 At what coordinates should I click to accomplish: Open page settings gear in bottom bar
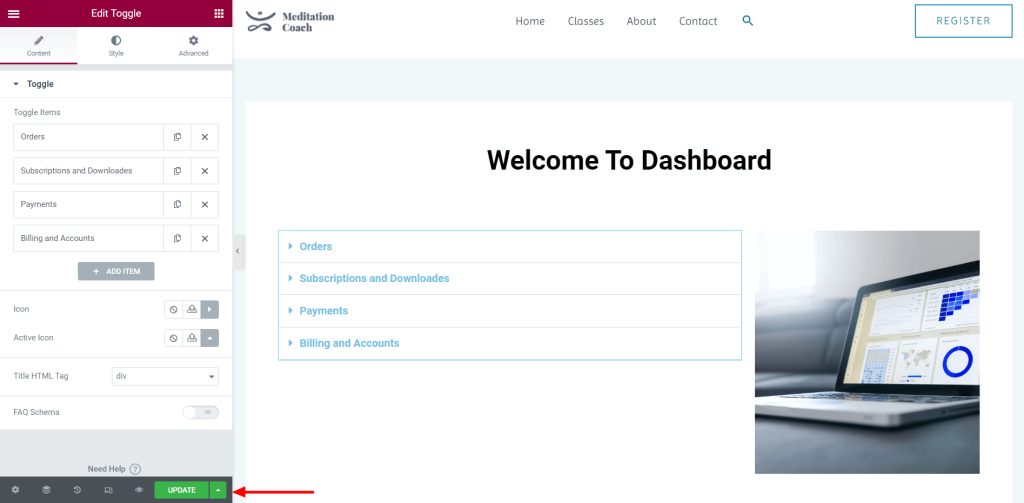[x=15, y=490]
